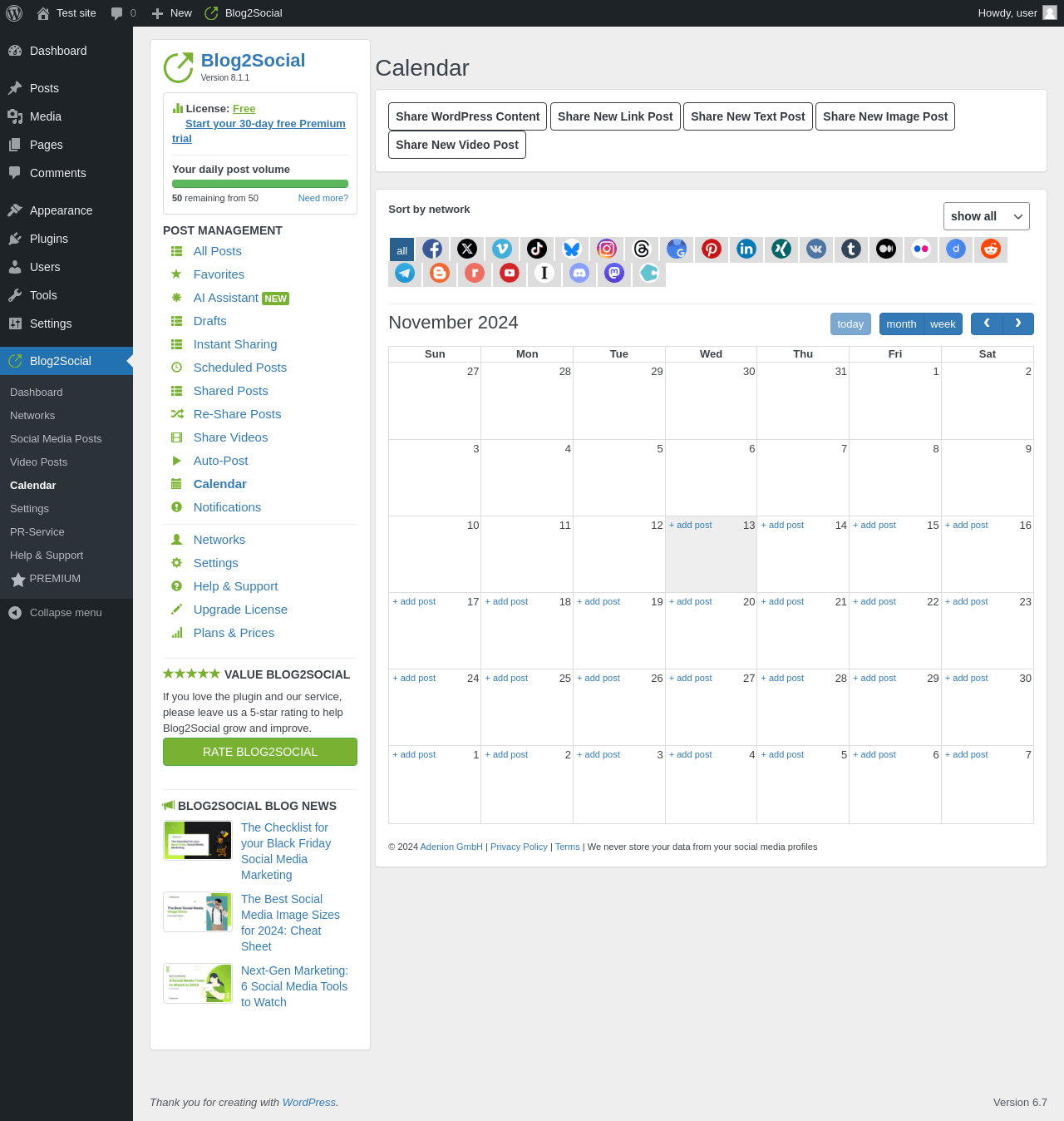Open Re-Share Posts in Post Management
Viewport: 1064px width, 1121px height.
point(237,414)
